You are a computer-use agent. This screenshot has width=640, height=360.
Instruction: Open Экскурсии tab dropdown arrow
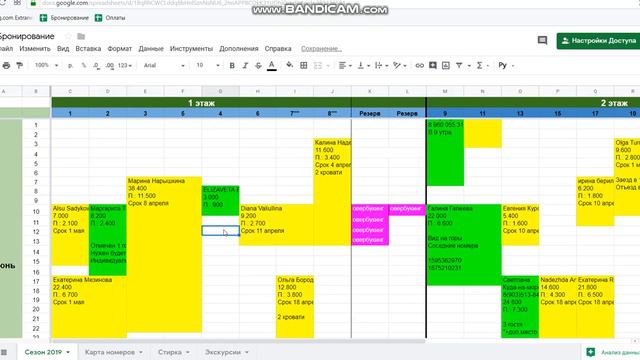pos(247,352)
